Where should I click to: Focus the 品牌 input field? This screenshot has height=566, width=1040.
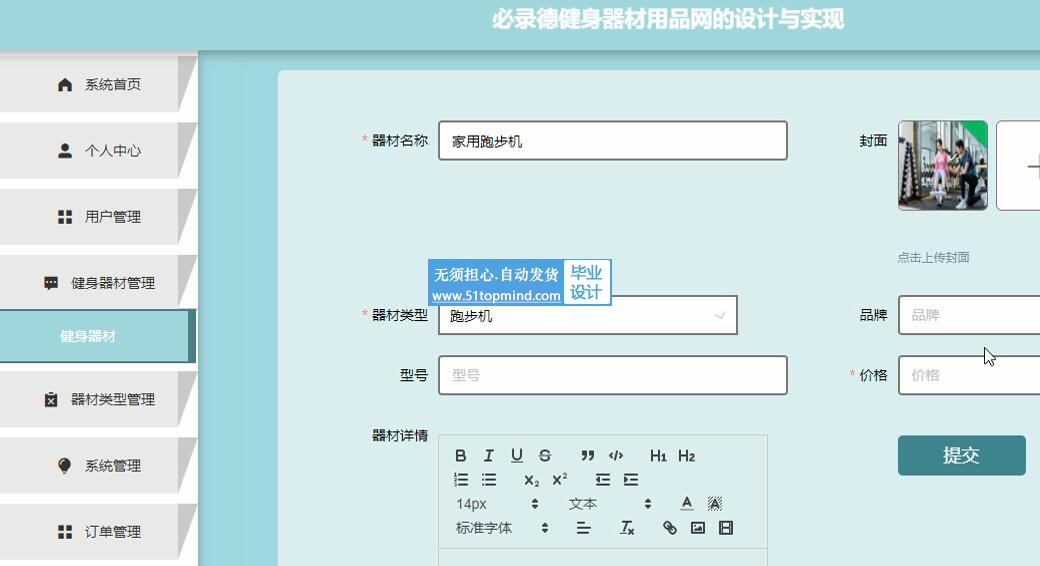(969, 315)
